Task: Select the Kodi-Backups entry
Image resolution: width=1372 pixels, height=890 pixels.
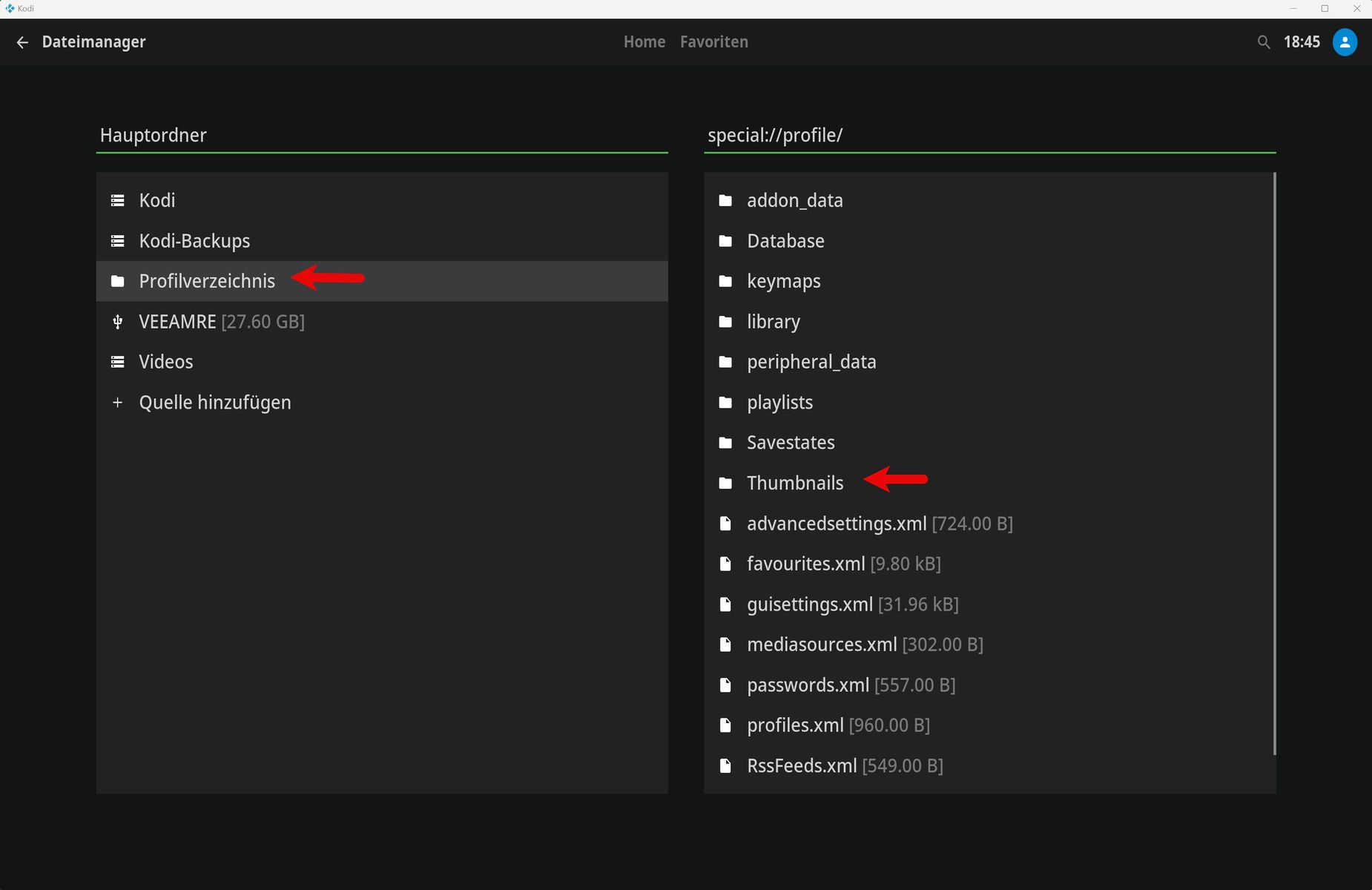Action: [x=382, y=241]
